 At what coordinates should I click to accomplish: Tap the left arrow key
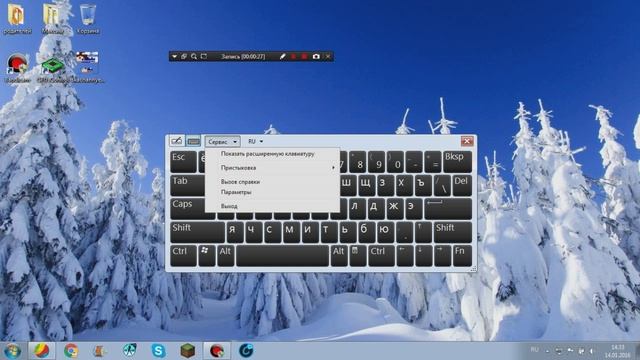tap(405, 256)
